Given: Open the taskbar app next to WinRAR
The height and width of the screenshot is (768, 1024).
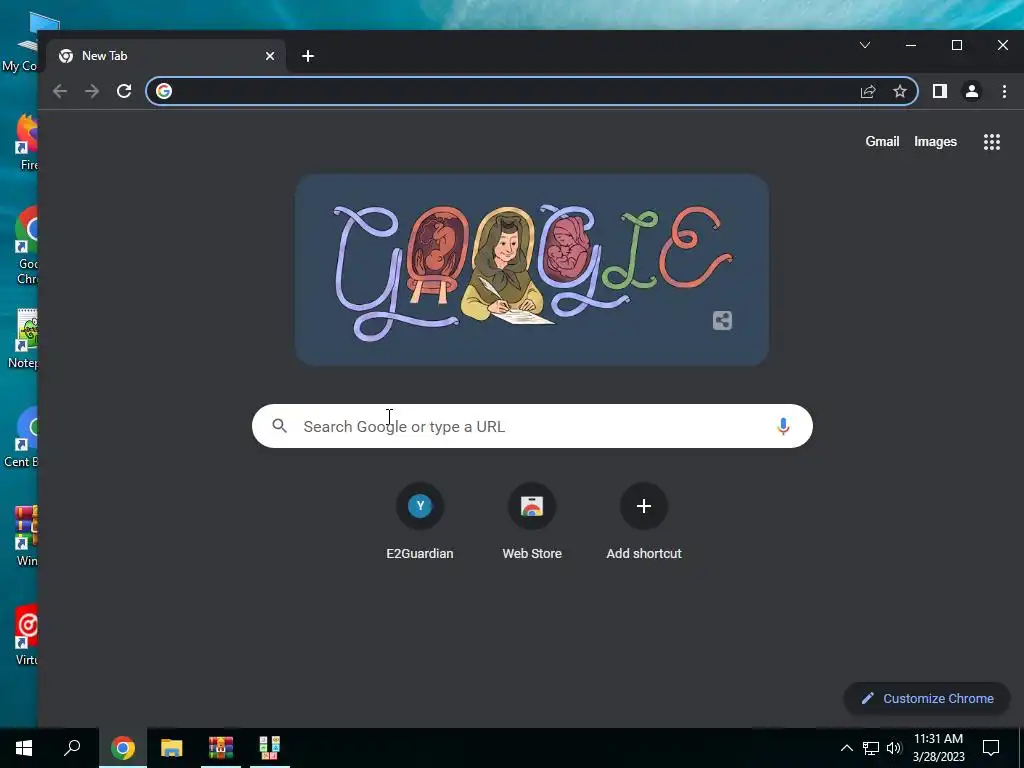Looking at the screenshot, I should click(x=270, y=748).
